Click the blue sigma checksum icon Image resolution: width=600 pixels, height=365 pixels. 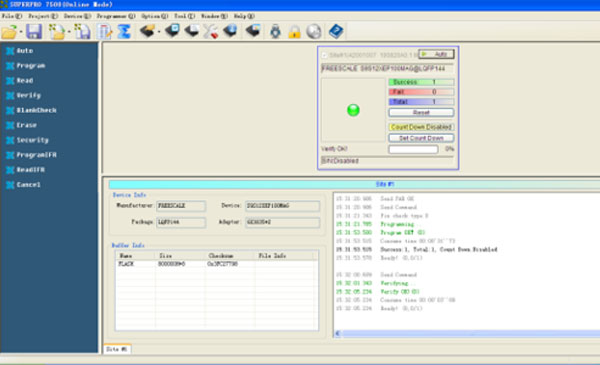tap(124, 31)
